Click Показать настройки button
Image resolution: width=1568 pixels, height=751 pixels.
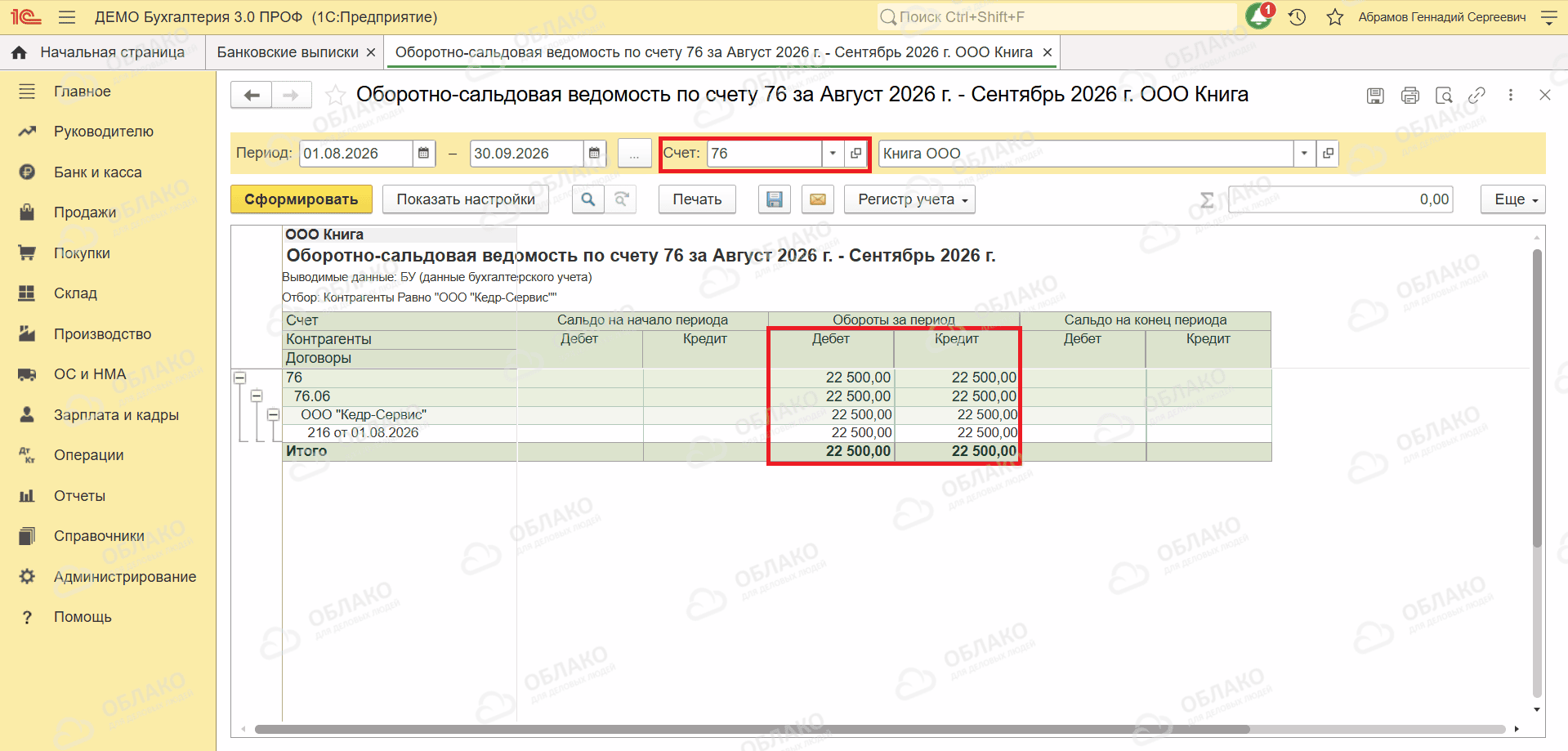pos(466,199)
